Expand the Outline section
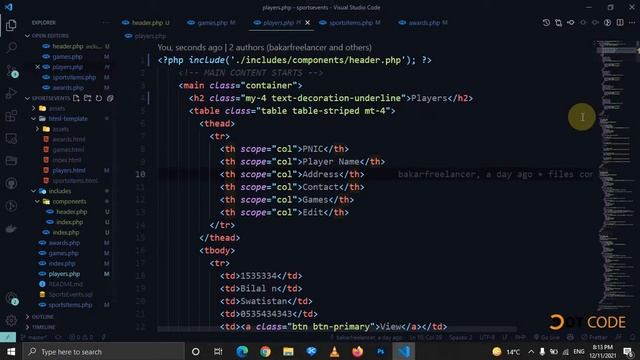 point(42,317)
